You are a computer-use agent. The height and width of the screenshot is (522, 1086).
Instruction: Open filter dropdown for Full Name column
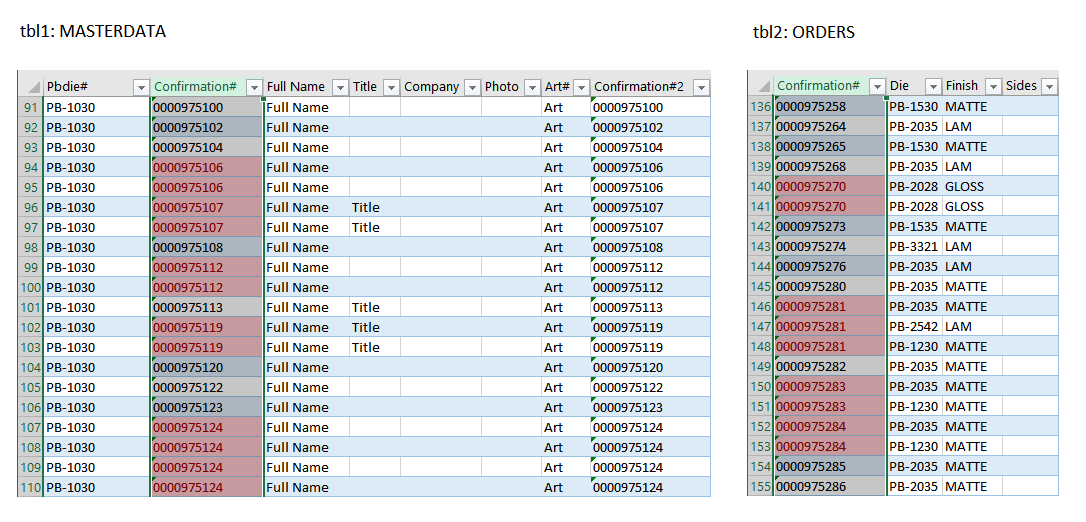[x=340, y=87]
